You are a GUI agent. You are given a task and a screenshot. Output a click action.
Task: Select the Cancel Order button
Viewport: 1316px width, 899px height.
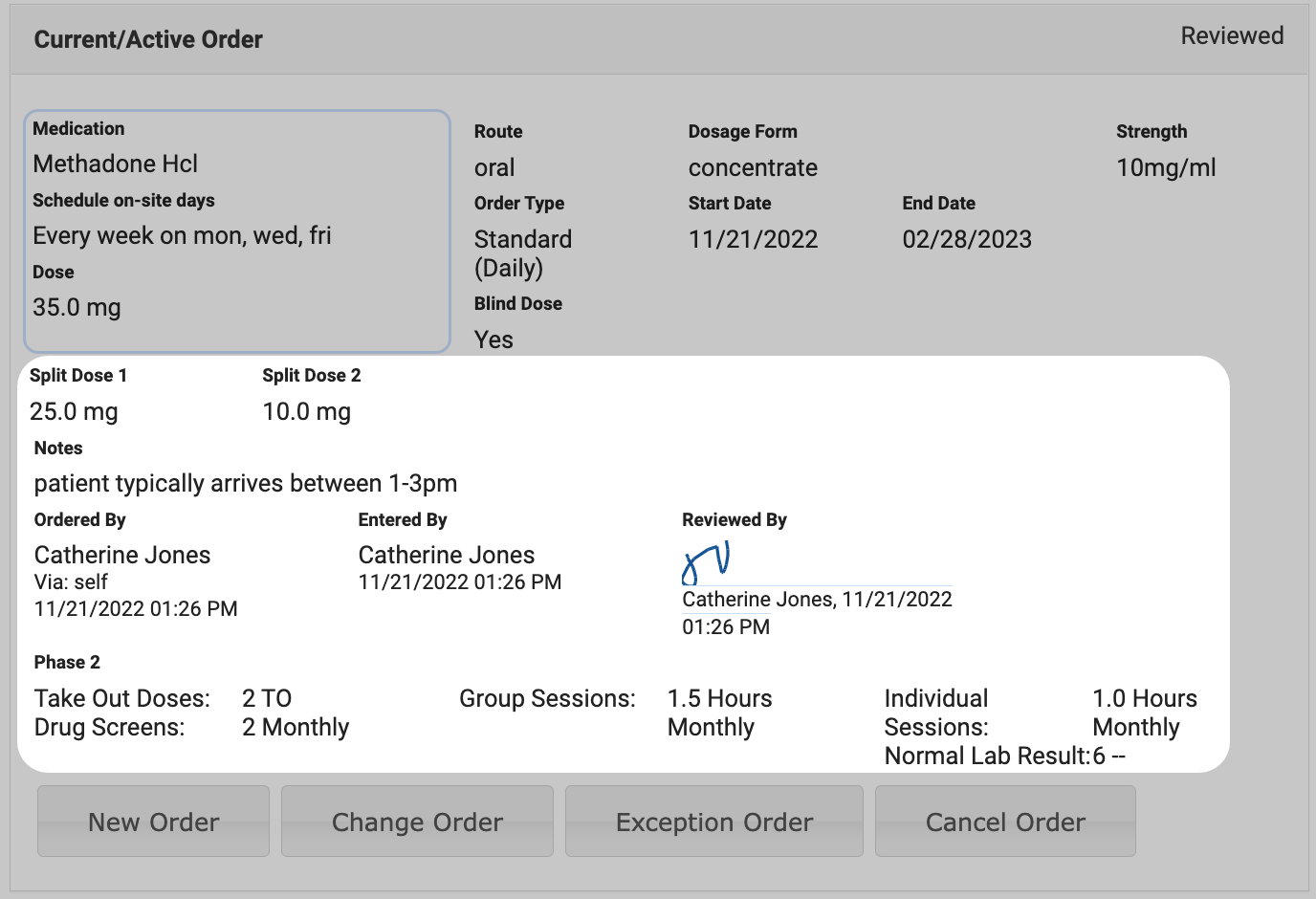tap(1004, 822)
